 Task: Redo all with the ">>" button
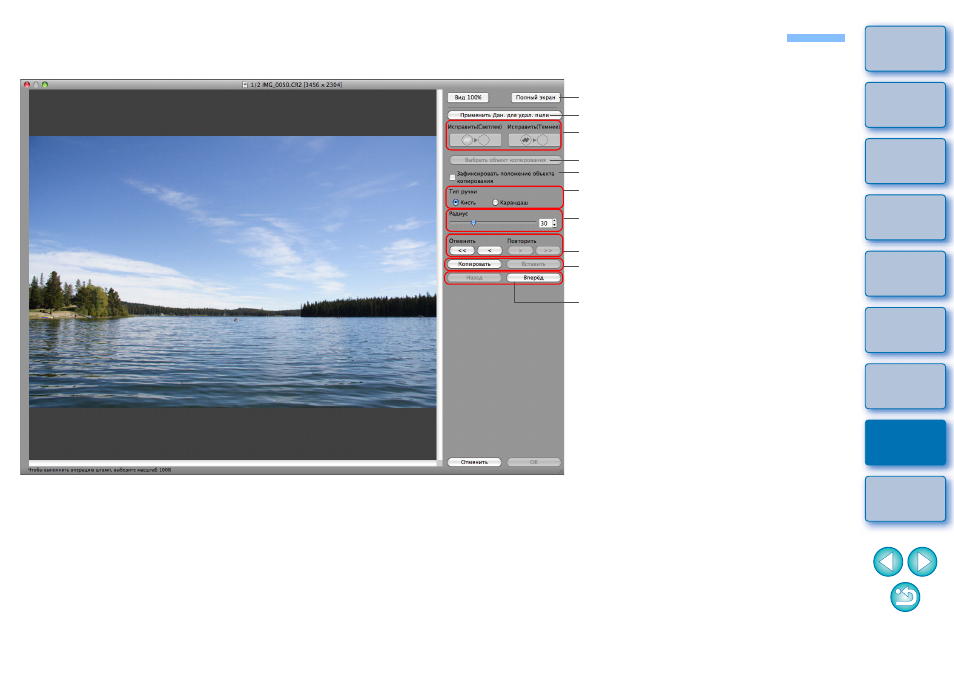[548, 251]
